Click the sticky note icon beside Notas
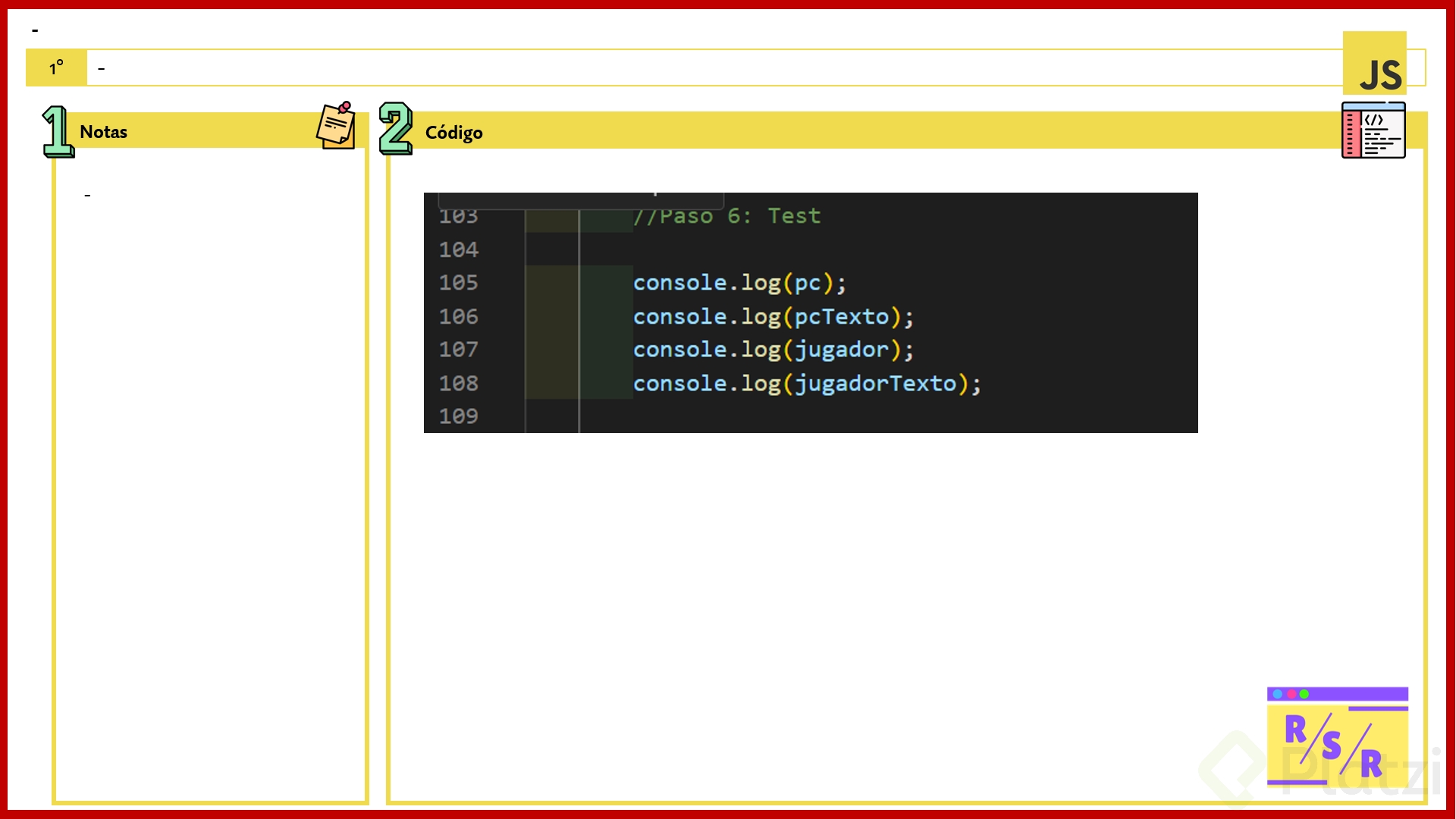 (336, 125)
